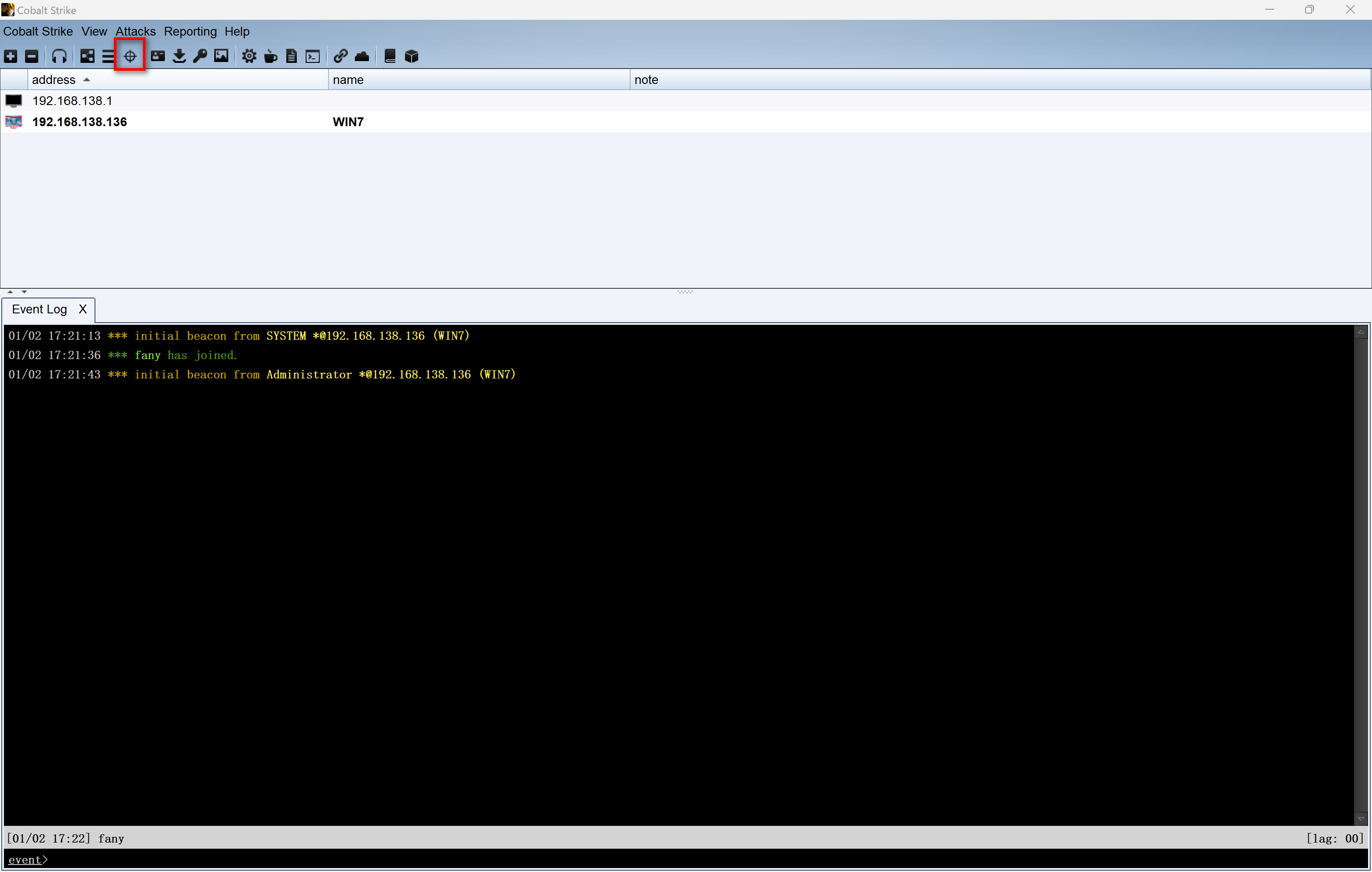Select the 192.168.138.136 WIN7 target row
Image resolution: width=1372 pixels, height=872 pixels.
coord(80,122)
